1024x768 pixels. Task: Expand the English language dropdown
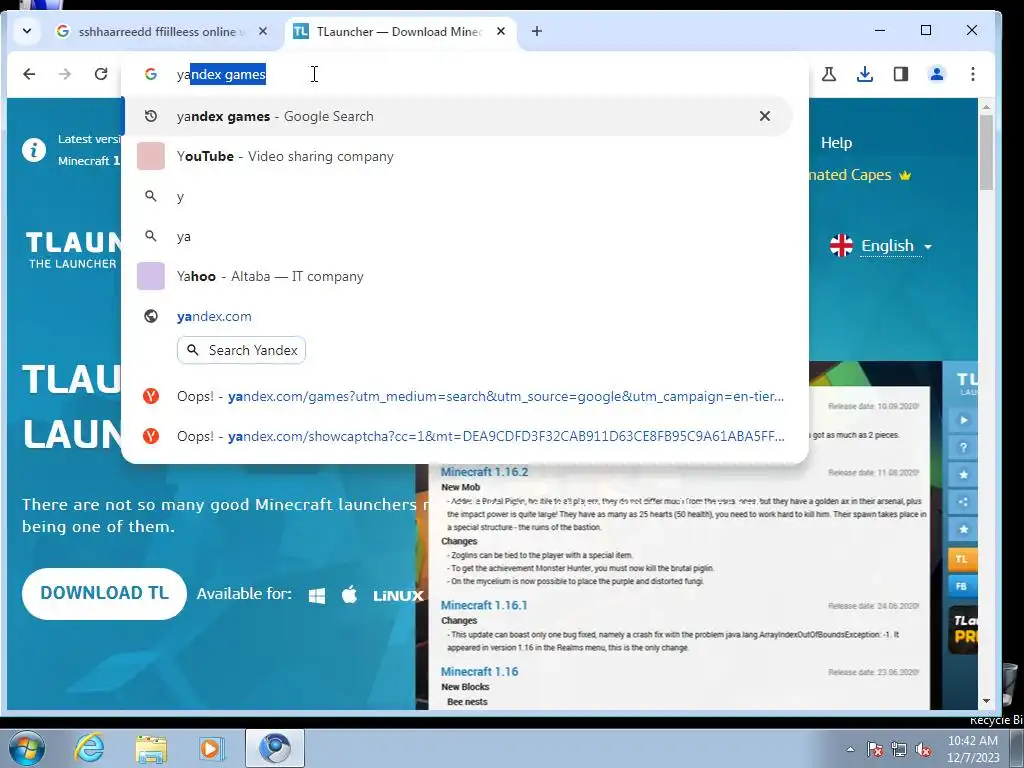point(881,246)
